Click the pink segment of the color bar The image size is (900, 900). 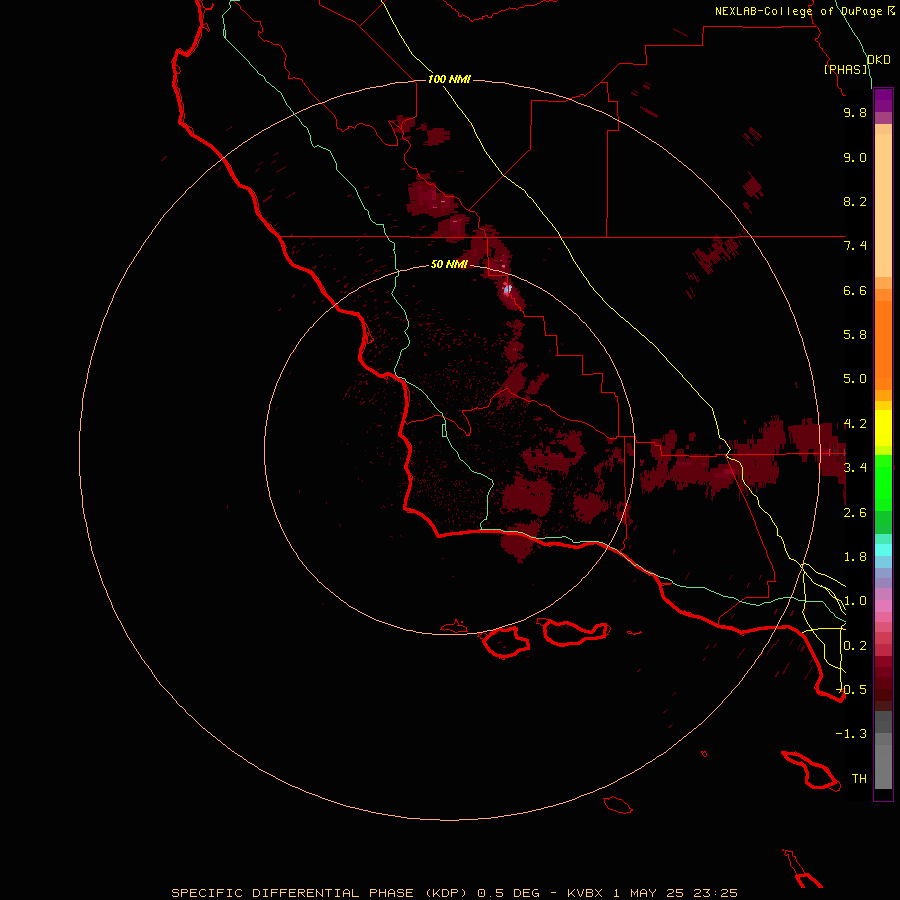coord(883,606)
